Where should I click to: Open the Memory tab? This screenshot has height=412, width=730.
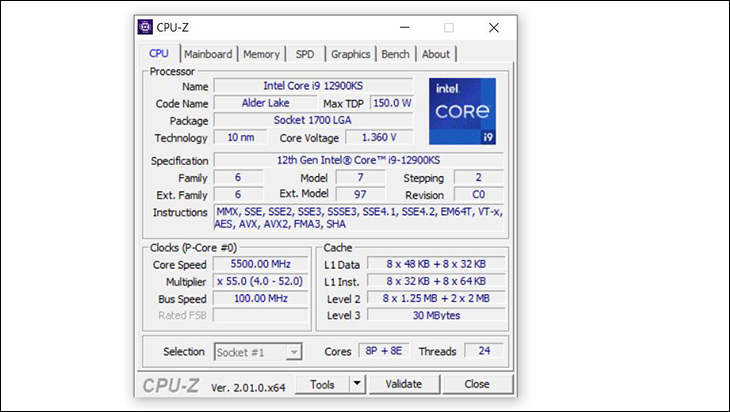tap(261, 54)
